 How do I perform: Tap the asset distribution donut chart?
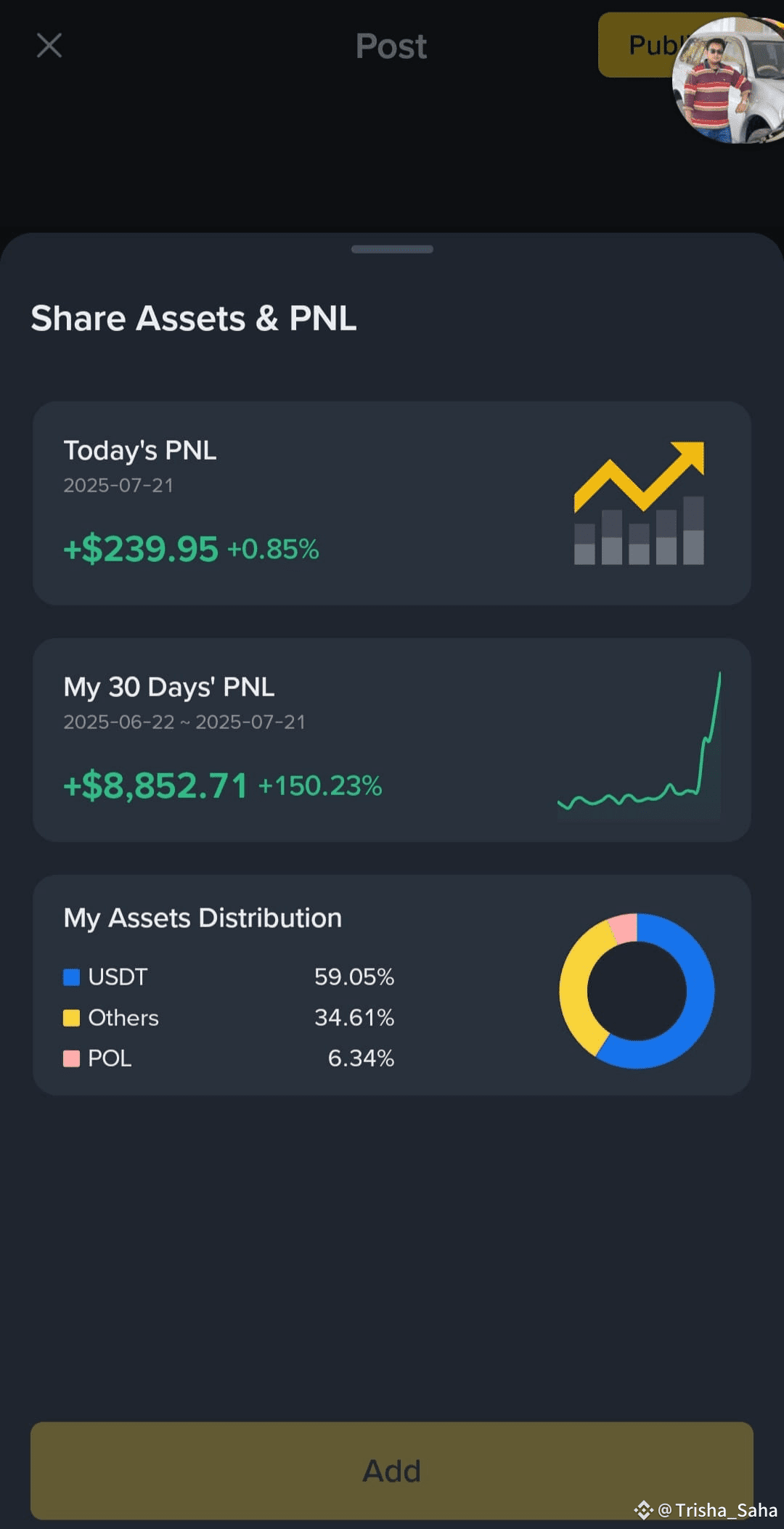click(637, 991)
